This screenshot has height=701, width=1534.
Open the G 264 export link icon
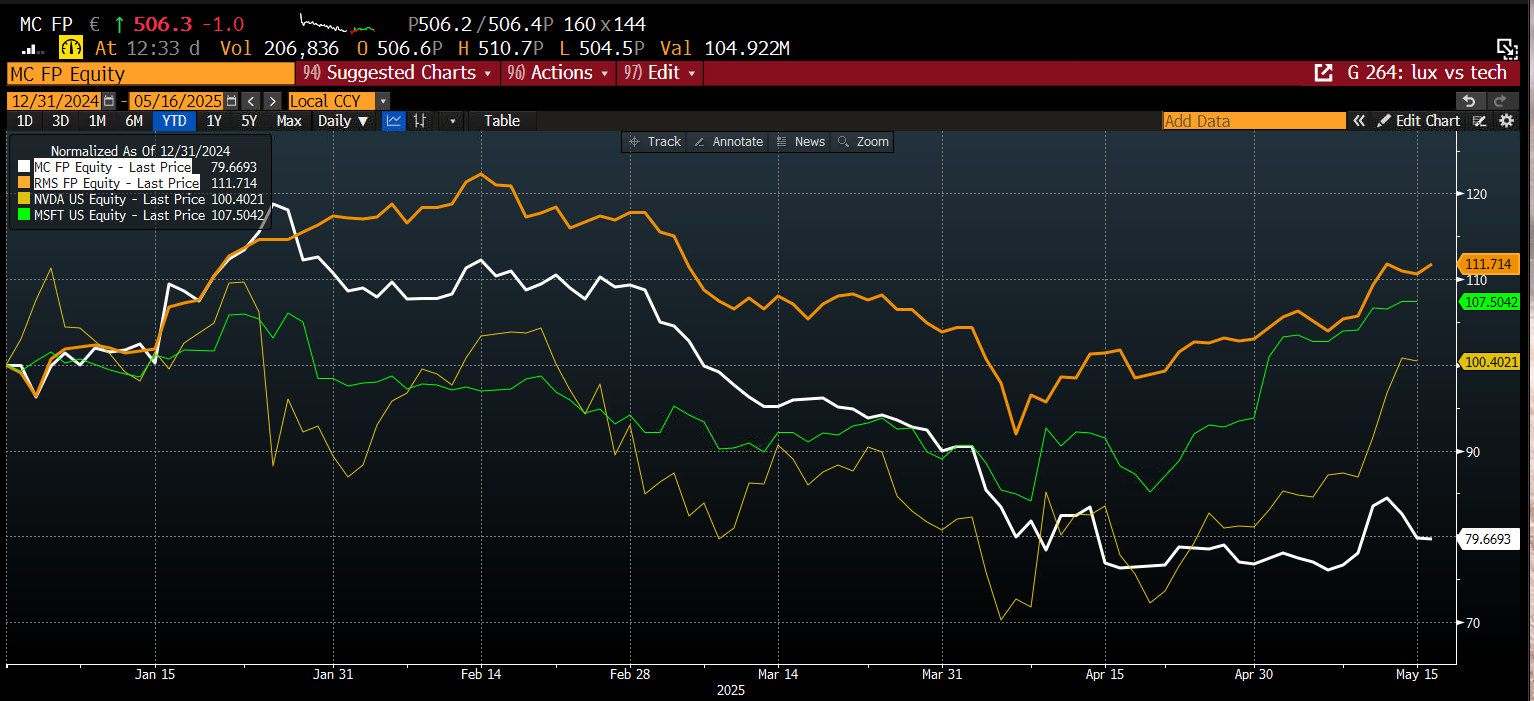pyautogui.click(x=1323, y=73)
